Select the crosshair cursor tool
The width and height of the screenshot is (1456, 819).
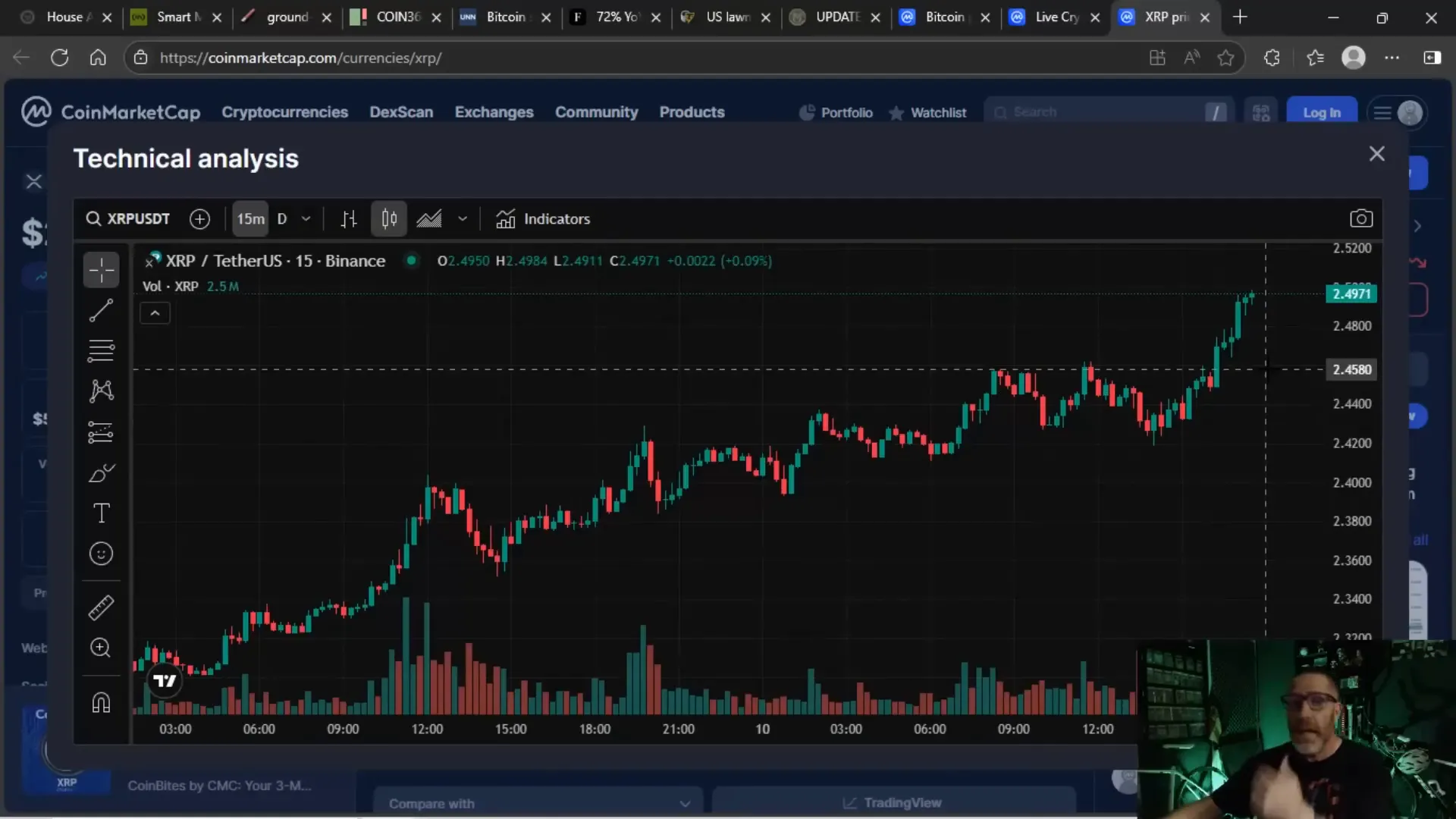pos(101,270)
